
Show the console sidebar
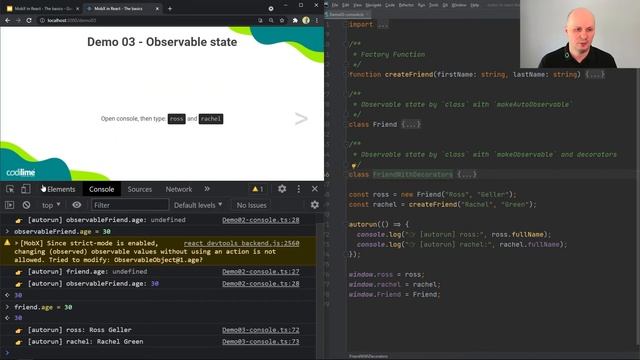[x=9, y=205]
